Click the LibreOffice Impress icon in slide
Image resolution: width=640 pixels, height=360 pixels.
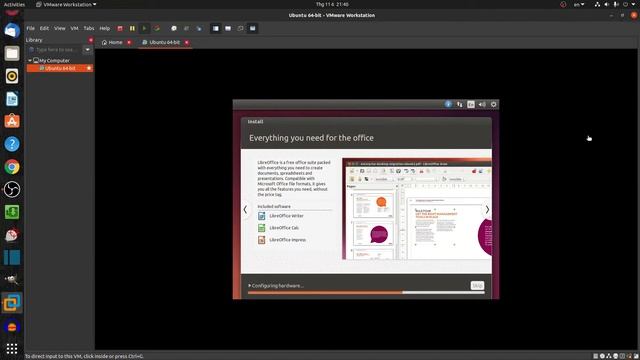(262, 240)
